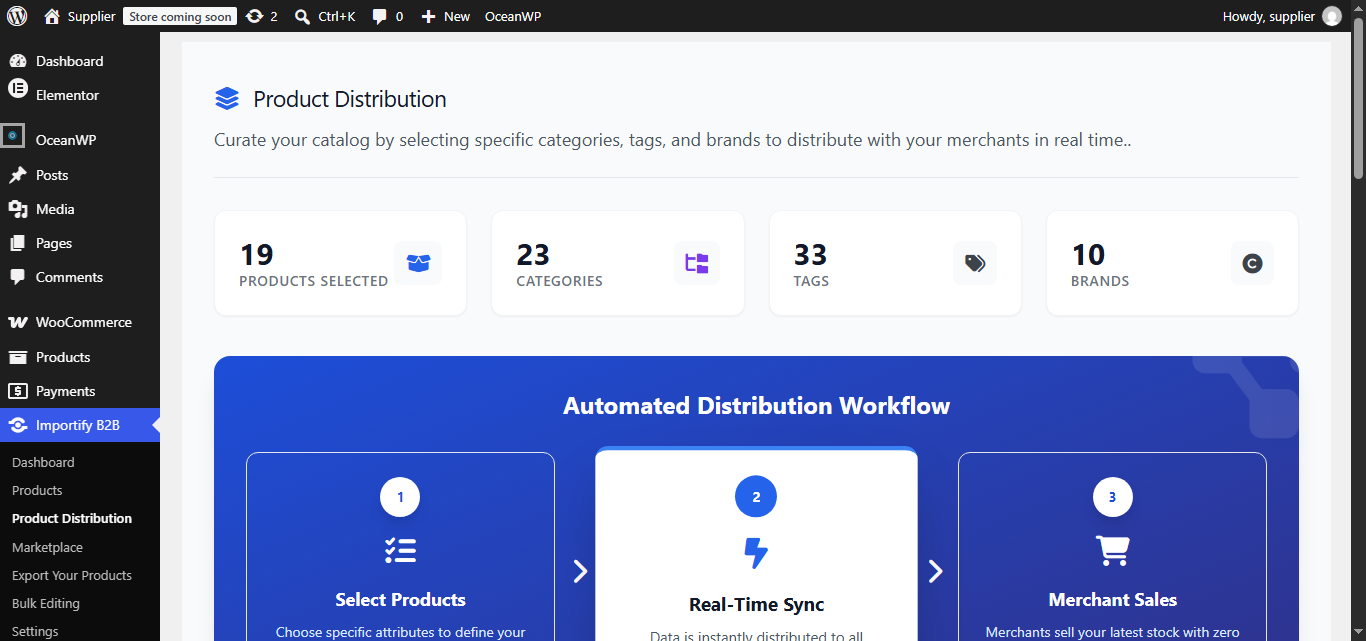Click the 19 Products Selected count

click(x=257, y=254)
